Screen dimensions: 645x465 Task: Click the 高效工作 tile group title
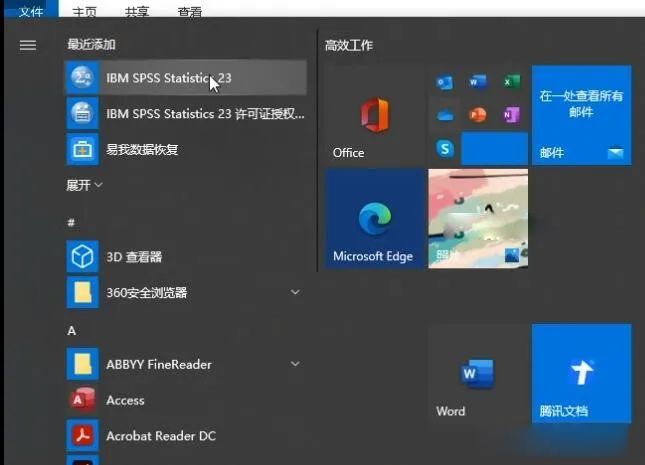coord(349,45)
